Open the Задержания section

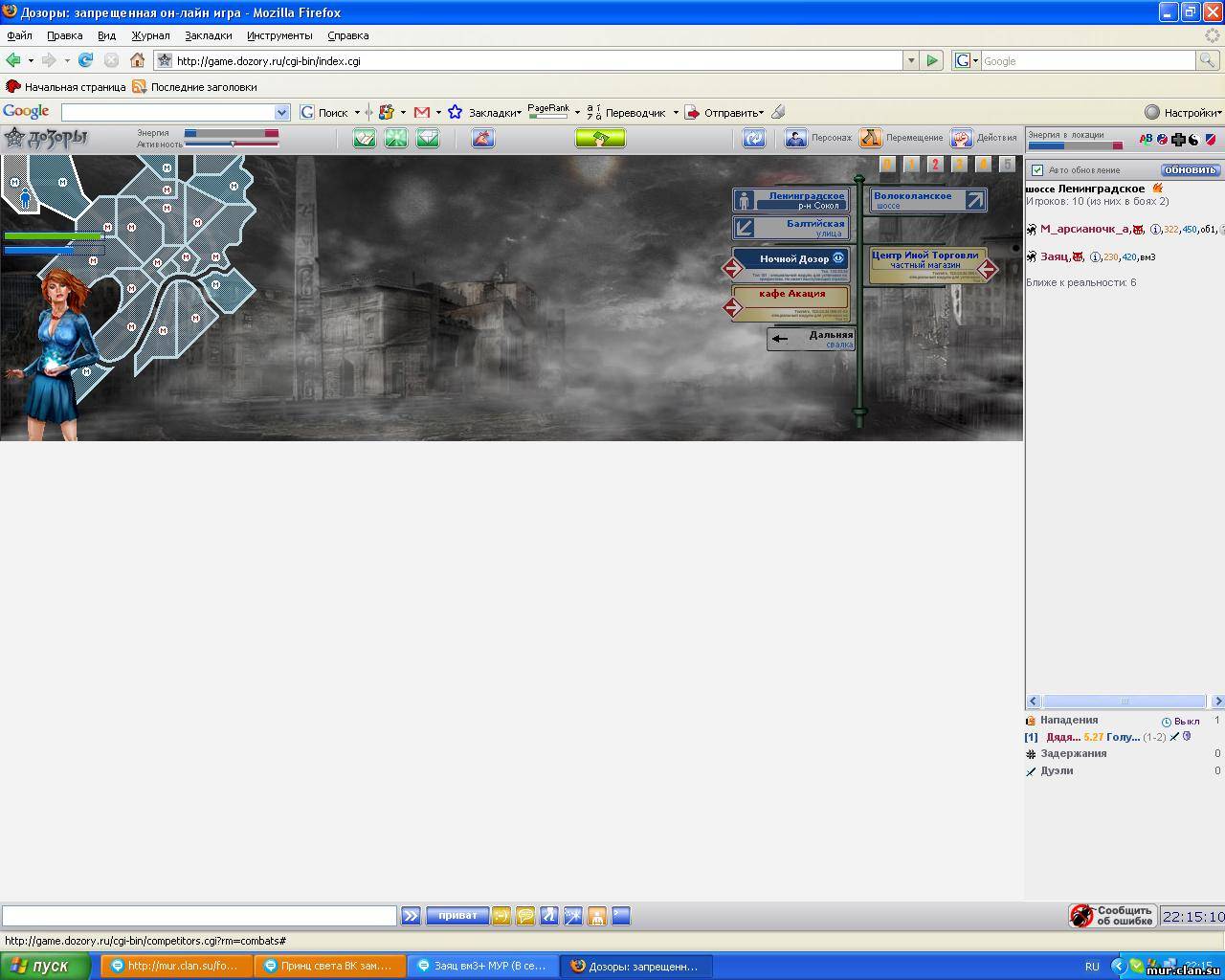point(1074,753)
